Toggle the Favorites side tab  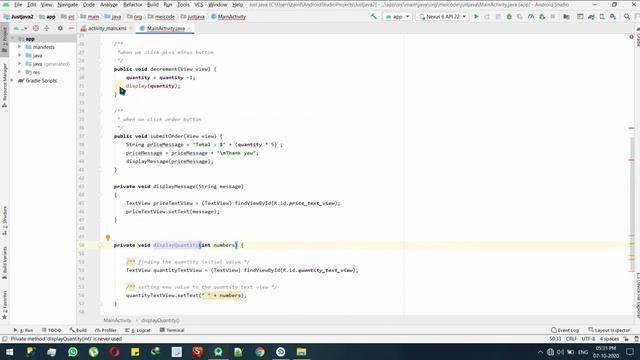[4, 304]
